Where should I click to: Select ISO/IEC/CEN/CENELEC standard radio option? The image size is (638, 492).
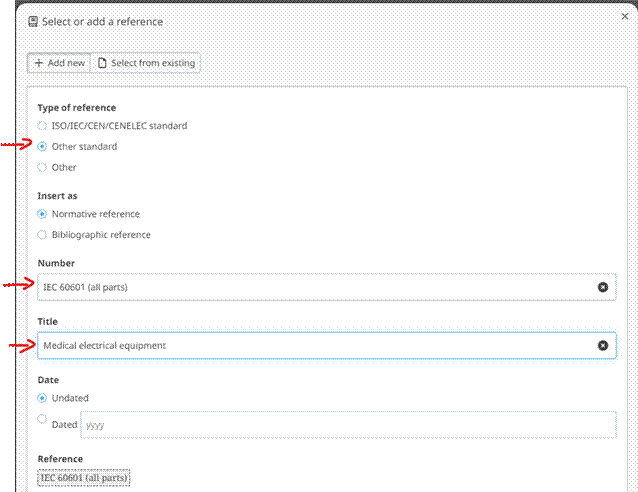tap(42, 126)
